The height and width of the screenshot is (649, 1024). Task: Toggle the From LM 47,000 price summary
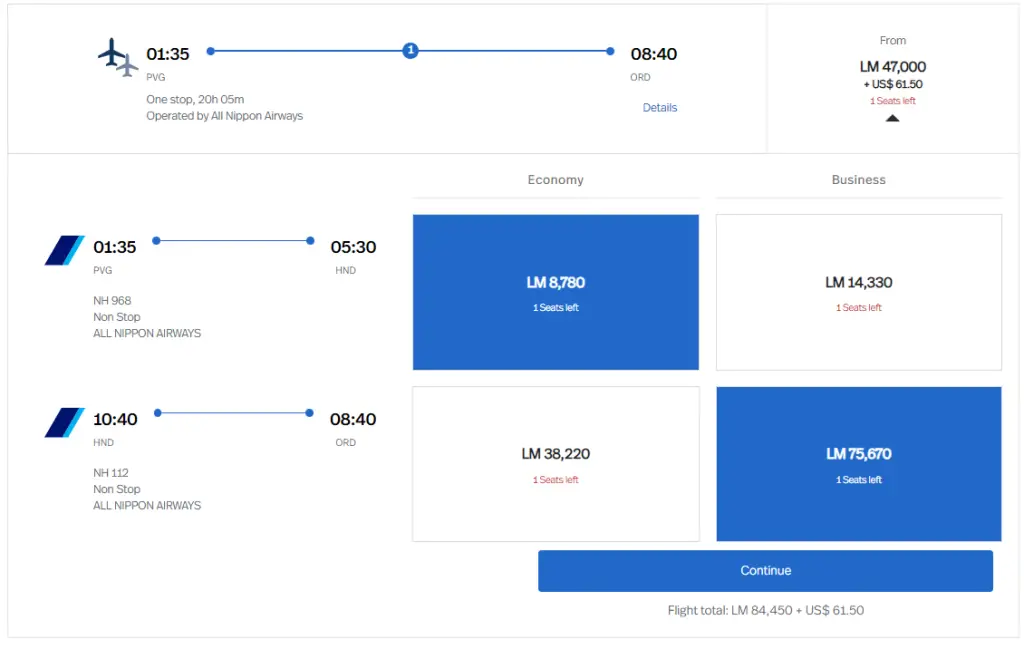[x=893, y=67]
